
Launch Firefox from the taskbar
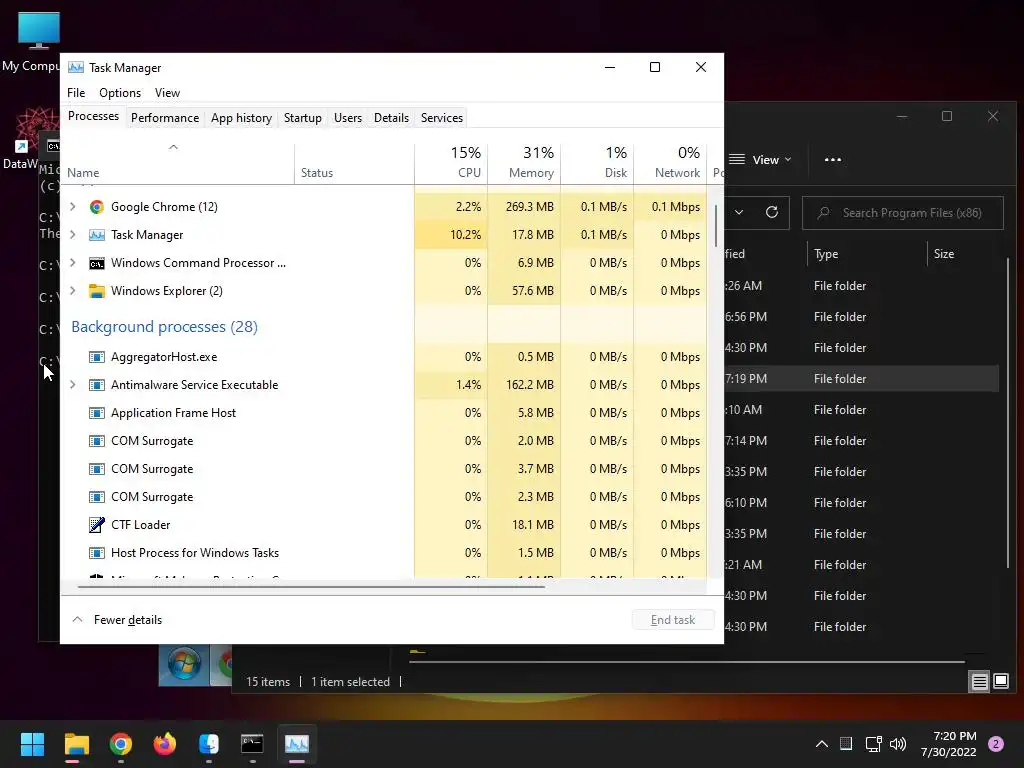pos(165,744)
